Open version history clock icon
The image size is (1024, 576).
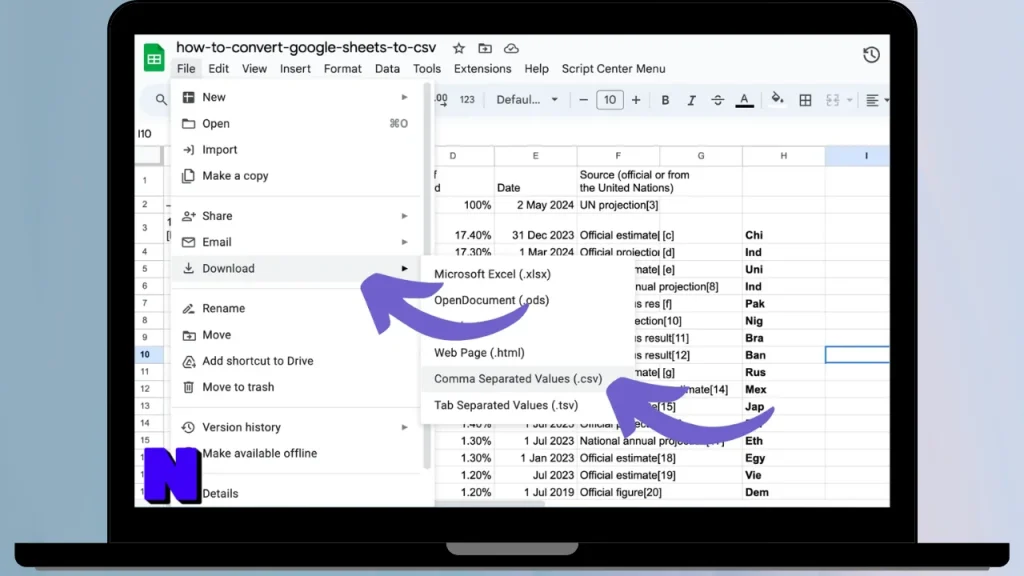pos(871,55)
